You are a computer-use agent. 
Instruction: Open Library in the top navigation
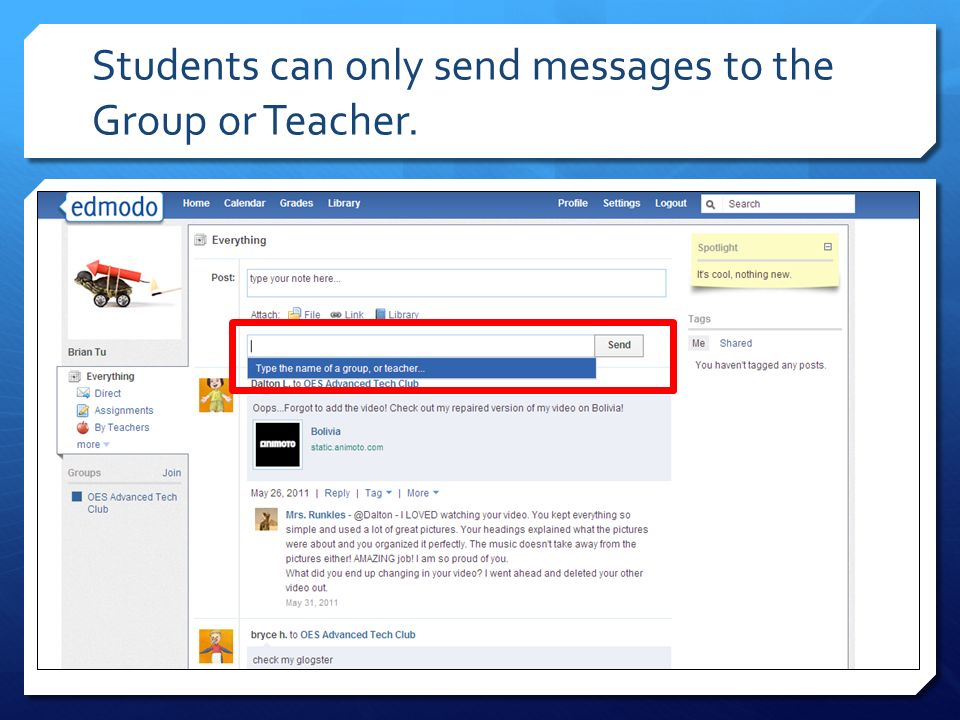[x=343, y=203]
